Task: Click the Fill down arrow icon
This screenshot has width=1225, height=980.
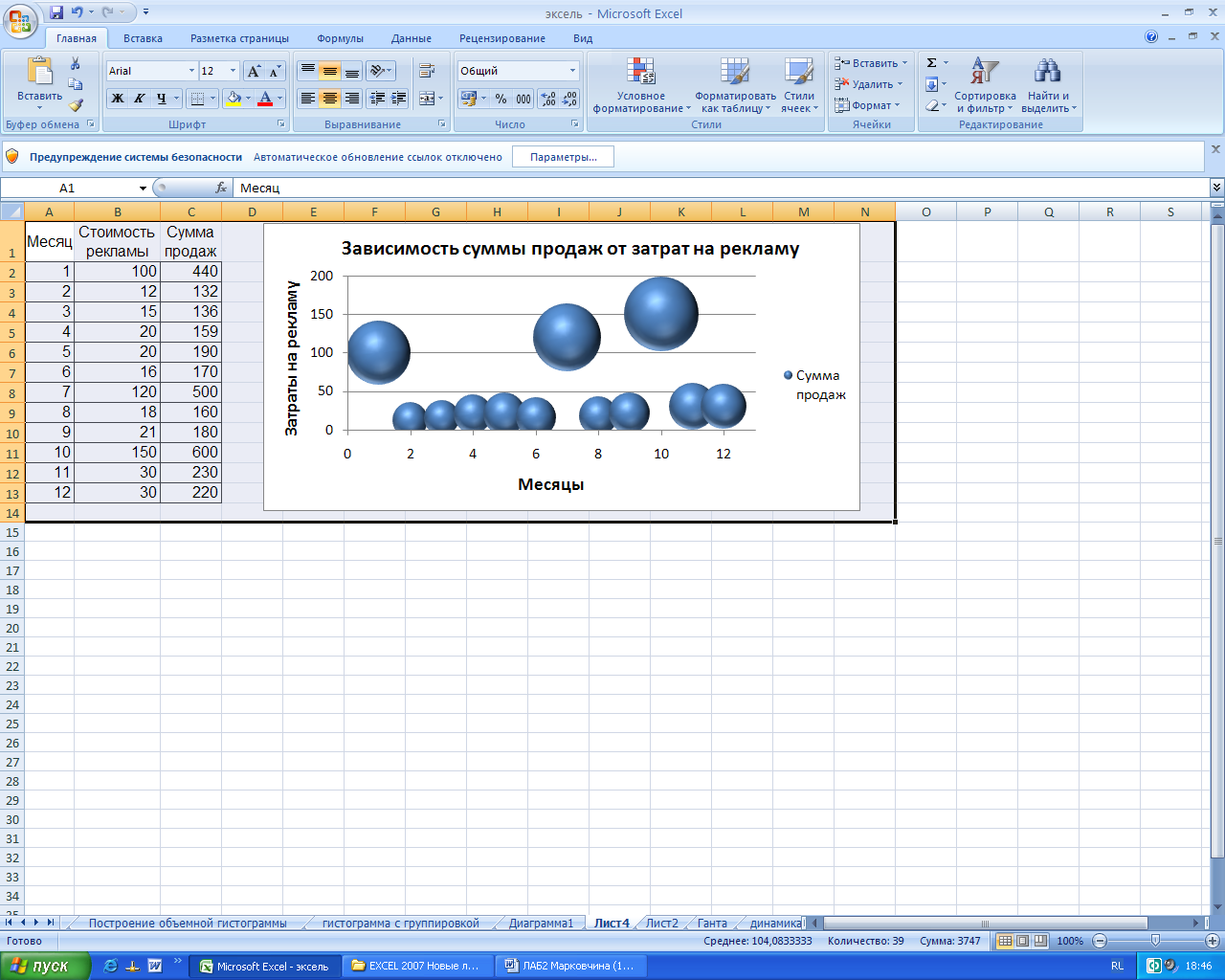Action: 931,84
